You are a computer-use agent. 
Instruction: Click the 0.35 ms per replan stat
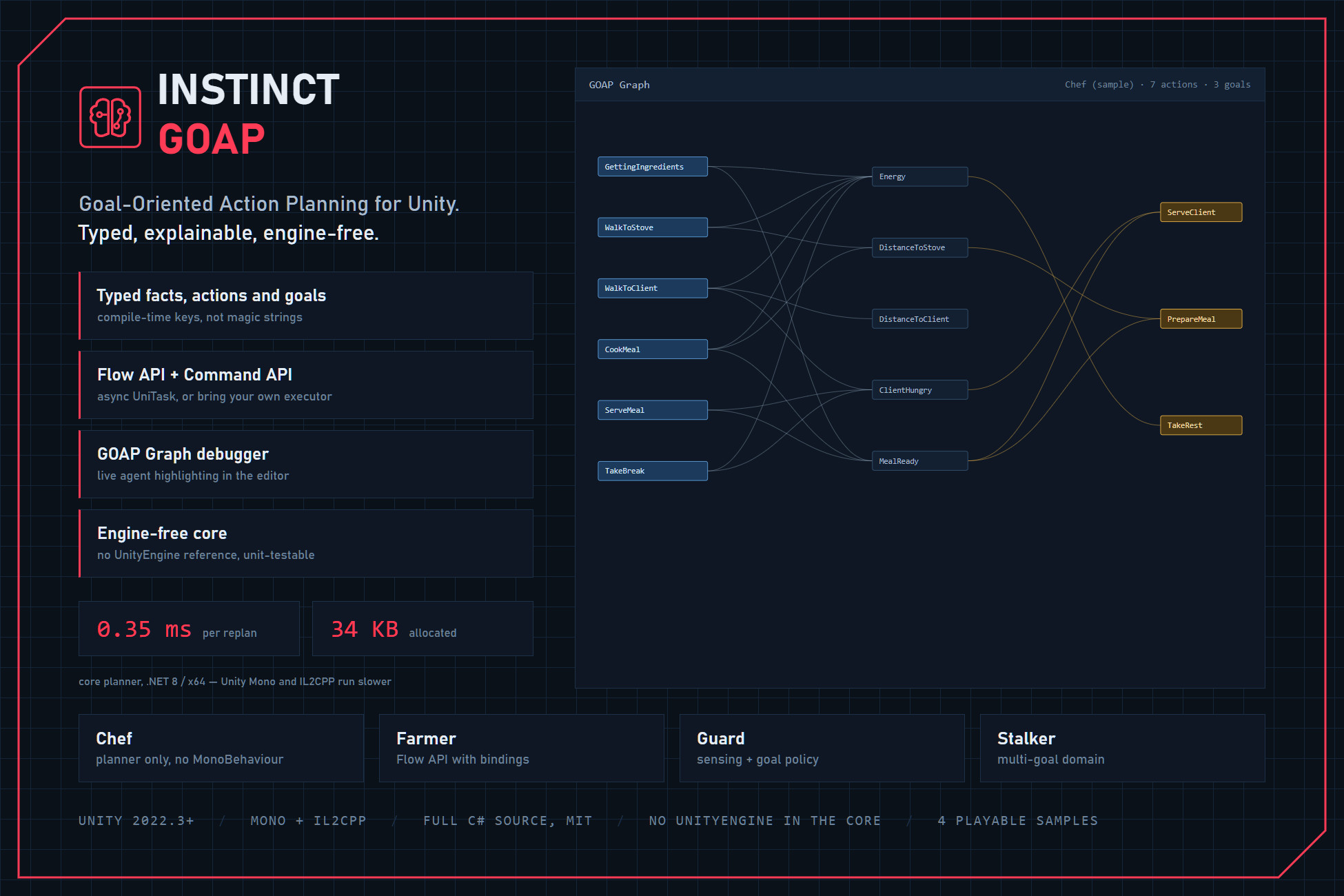(189, 629)
